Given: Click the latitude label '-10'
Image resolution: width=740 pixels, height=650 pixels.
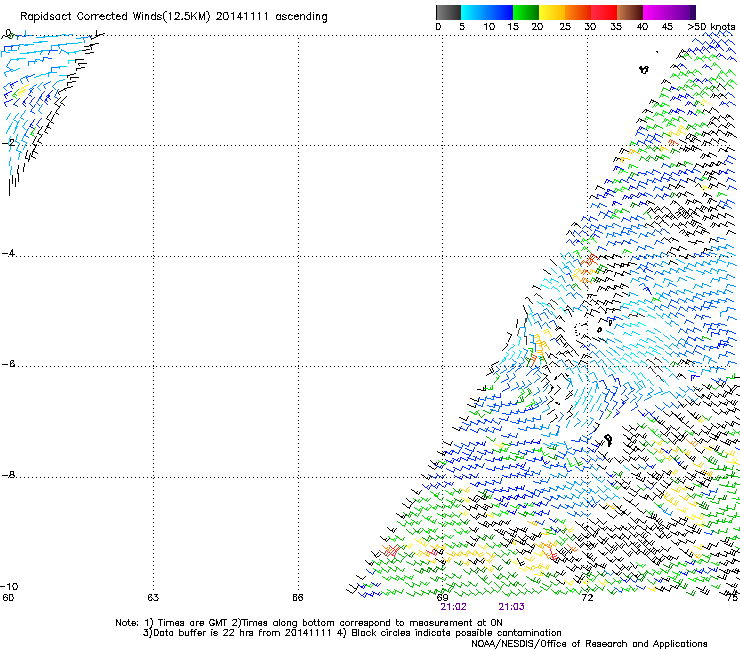Looking at the screenshot, I should tap(9, 586).
